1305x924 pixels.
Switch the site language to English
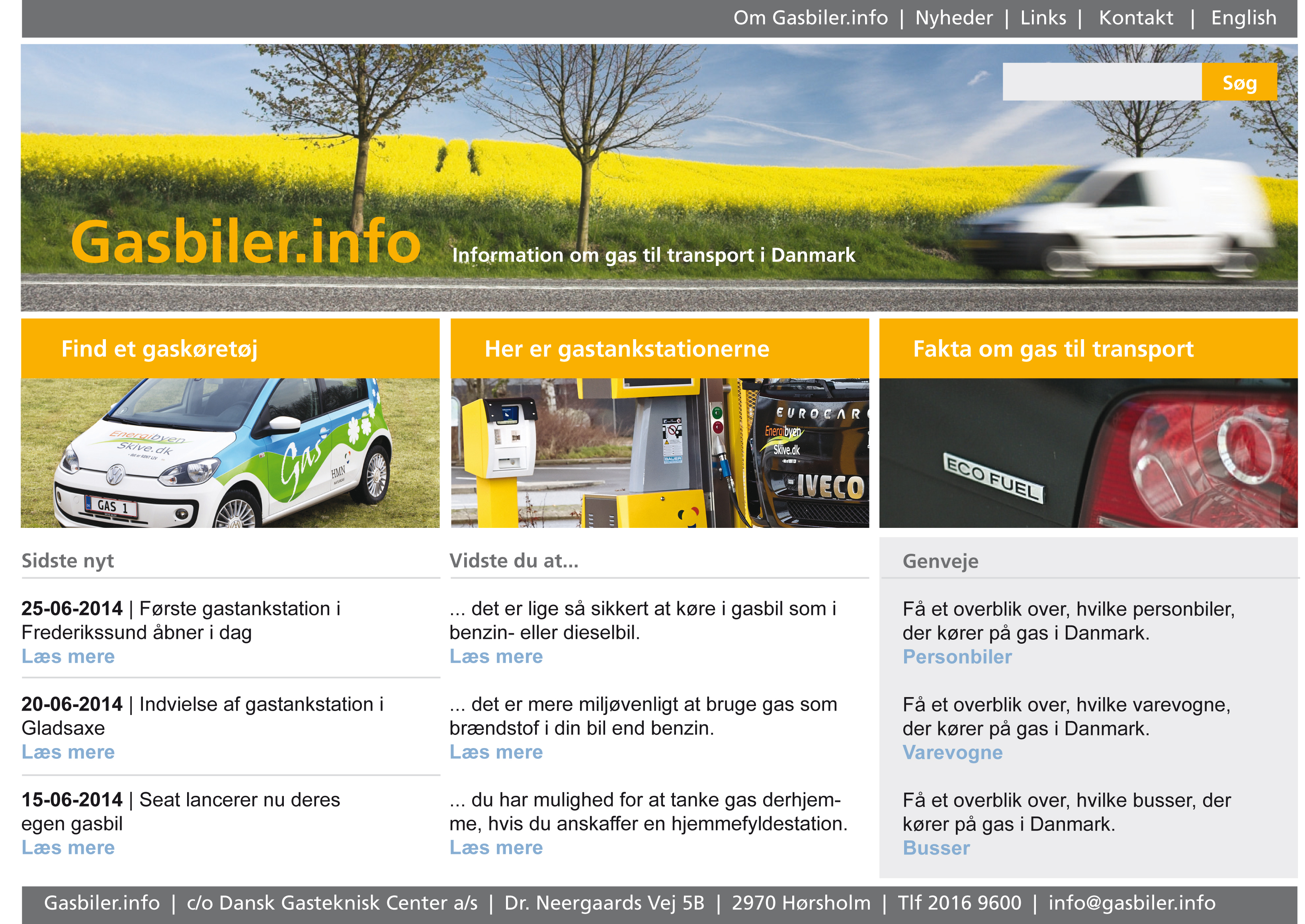click(x=1244, y=18)
